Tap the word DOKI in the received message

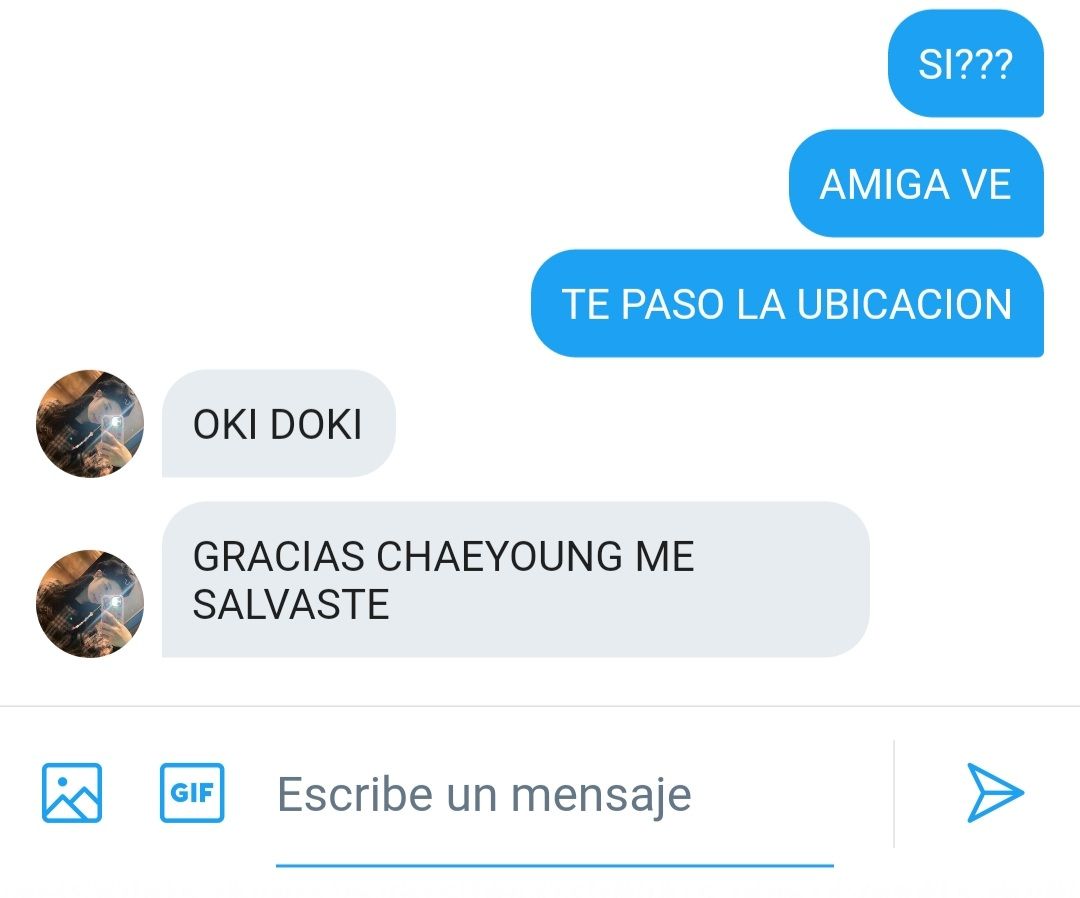point(315,424)
